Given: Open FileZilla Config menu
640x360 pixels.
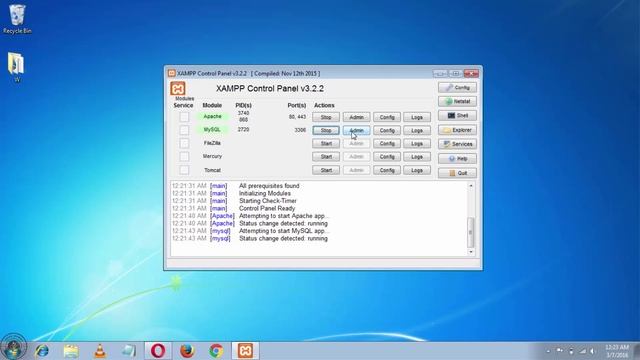Looking at the screenshot, I should (387, 144).
